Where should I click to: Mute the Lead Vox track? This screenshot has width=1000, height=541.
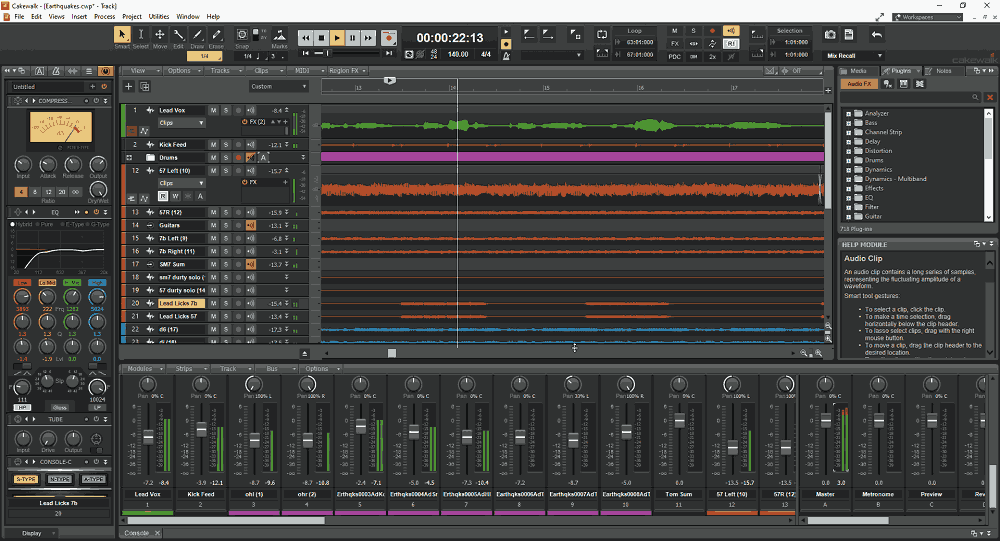click(214, 110)
